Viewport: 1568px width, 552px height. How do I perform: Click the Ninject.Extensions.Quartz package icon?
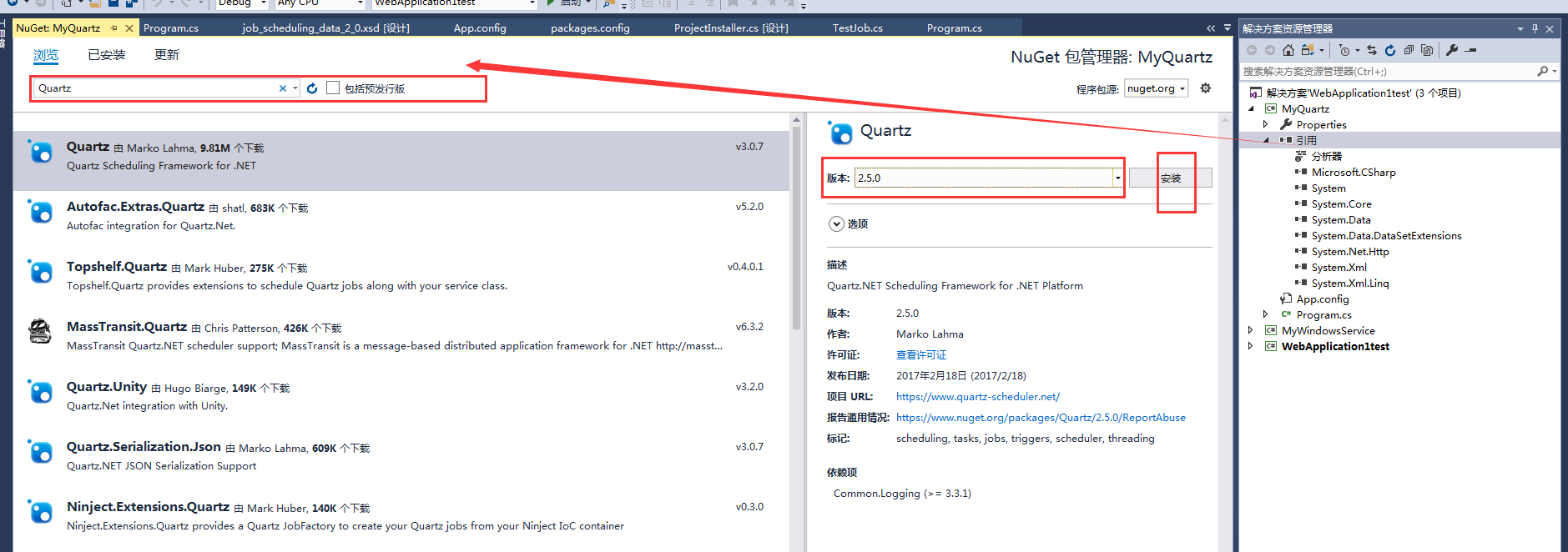tap(40, 512)
